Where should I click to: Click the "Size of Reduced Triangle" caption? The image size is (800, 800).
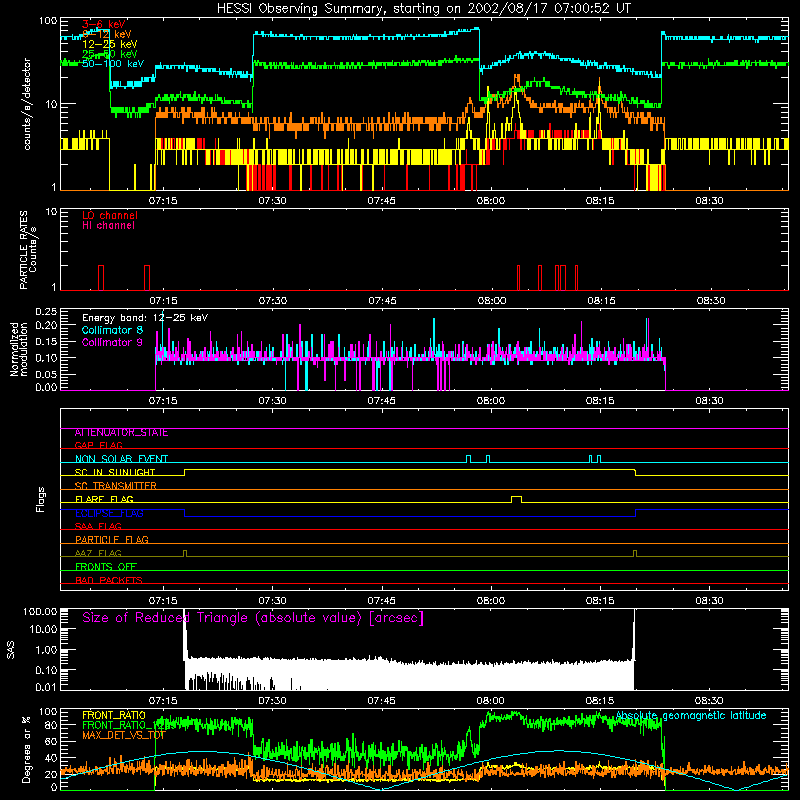tap(252, 618)
